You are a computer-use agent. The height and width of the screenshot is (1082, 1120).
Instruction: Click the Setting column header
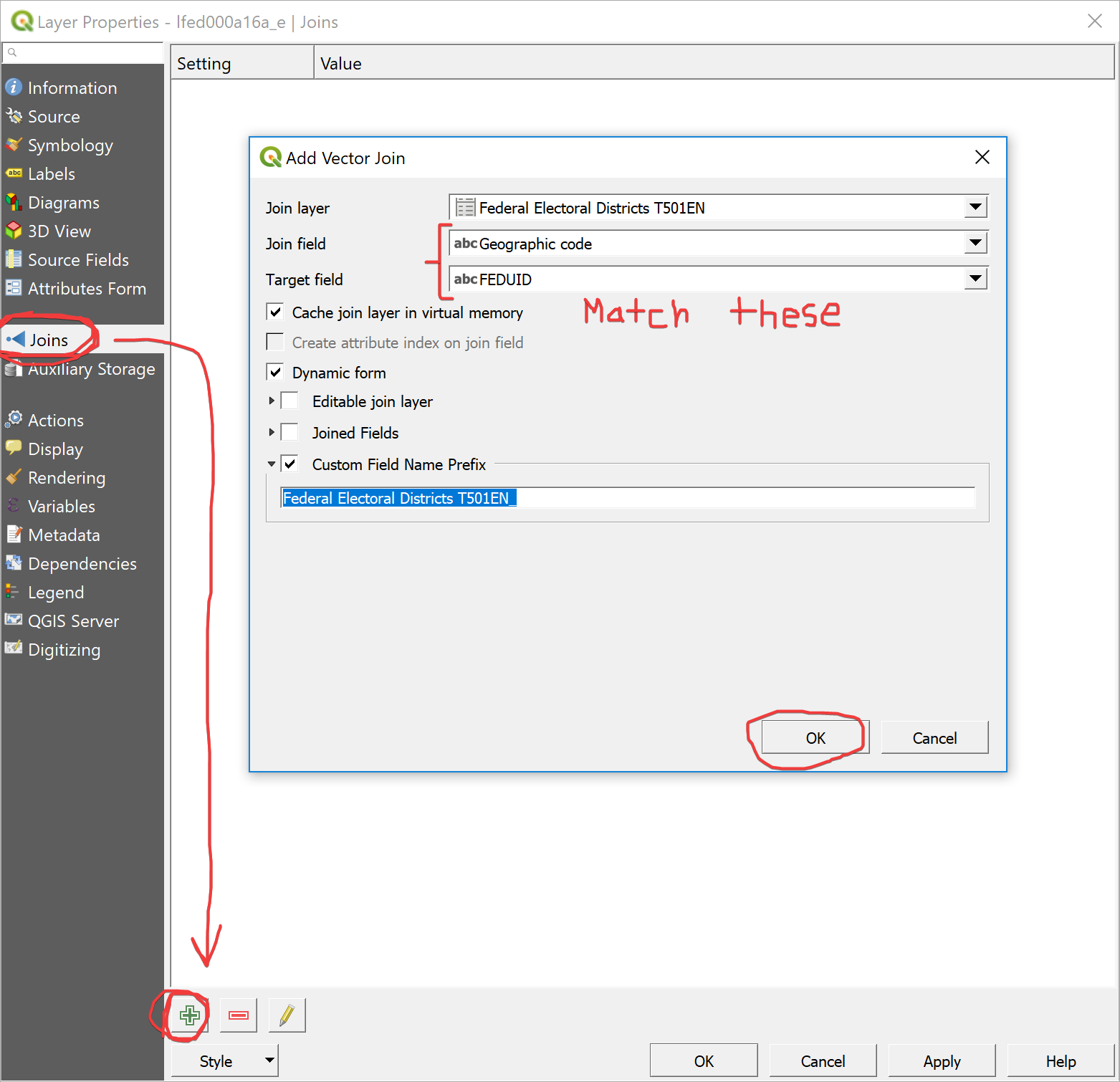tap(242, 63)
